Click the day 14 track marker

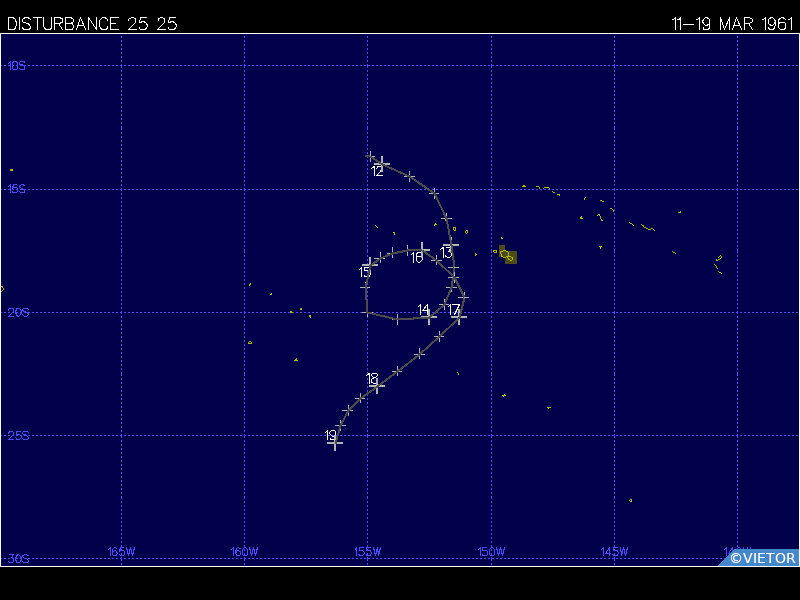pyautogui.click(x=429, y=318)
